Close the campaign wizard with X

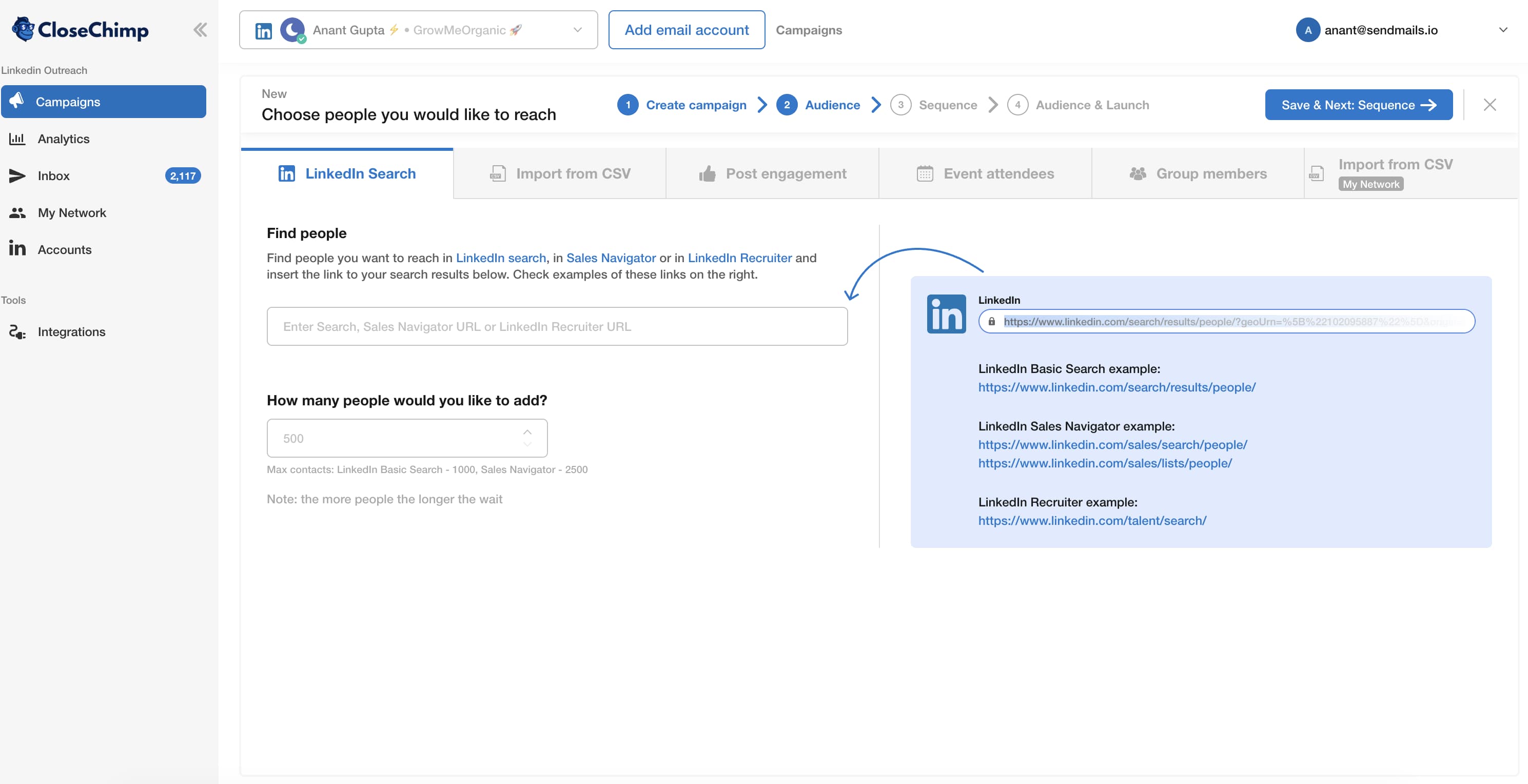pyautogui.click(x=1490, y=105)
